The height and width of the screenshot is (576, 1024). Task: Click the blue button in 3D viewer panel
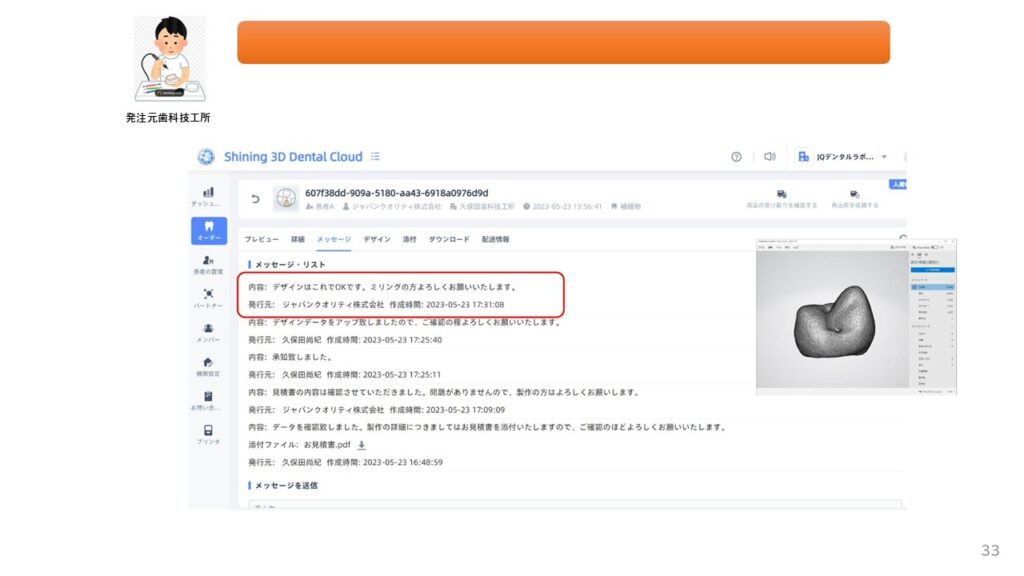point(933,270)
